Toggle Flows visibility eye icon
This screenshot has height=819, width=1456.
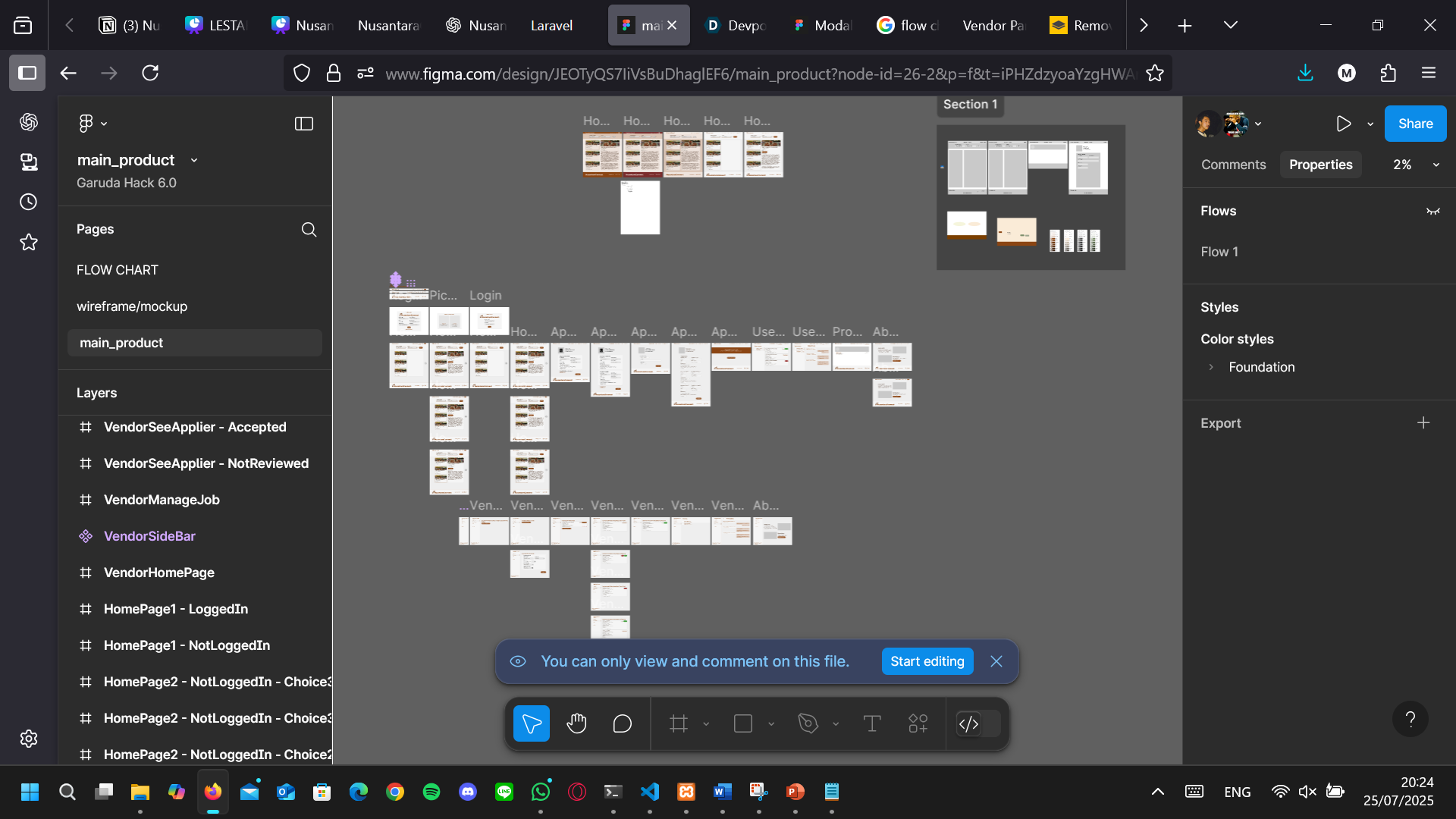pyautogui.click(x=1432, y=212)
